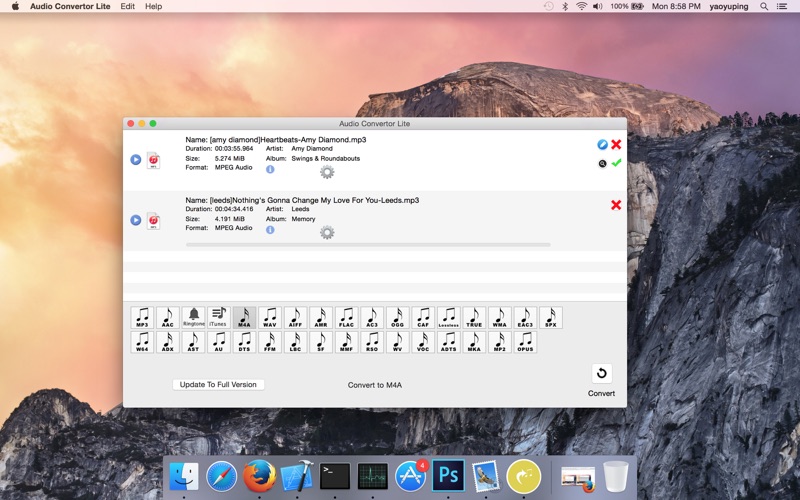Viewport: 800px width, 500px height.
Task: Pick the FFM format icon
Action: coord(270,342)
